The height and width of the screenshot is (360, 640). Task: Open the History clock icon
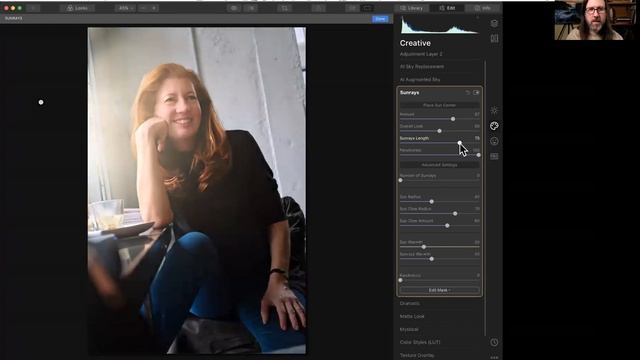point(494,342)
